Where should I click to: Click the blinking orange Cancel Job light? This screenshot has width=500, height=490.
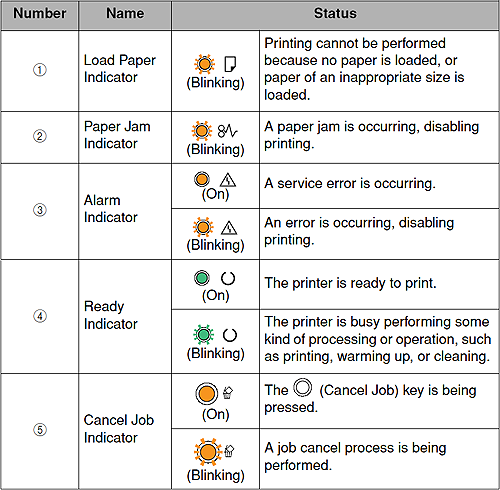tap(208, 452)
